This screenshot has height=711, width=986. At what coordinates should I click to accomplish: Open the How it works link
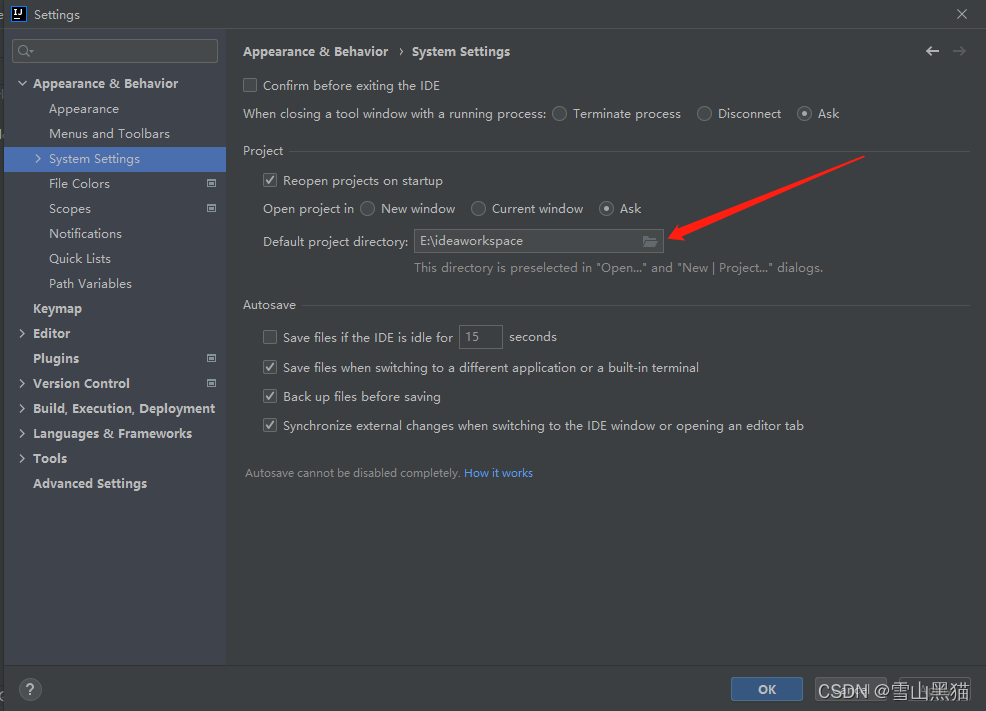498,473
